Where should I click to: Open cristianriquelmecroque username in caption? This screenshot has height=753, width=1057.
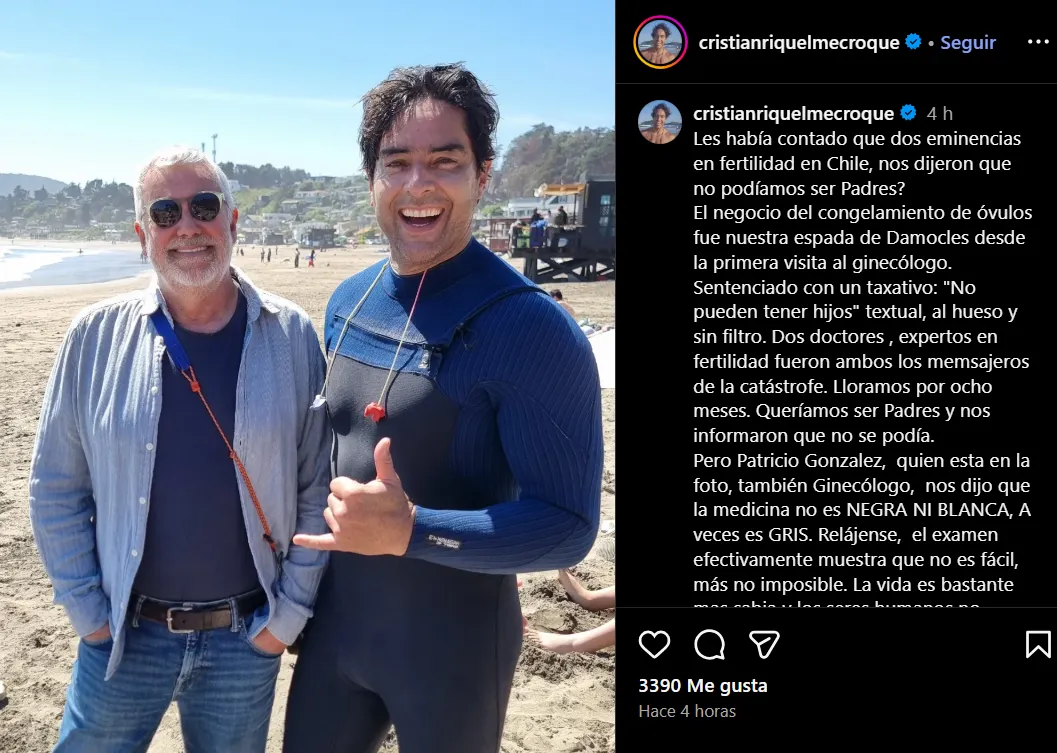point(793,113)
